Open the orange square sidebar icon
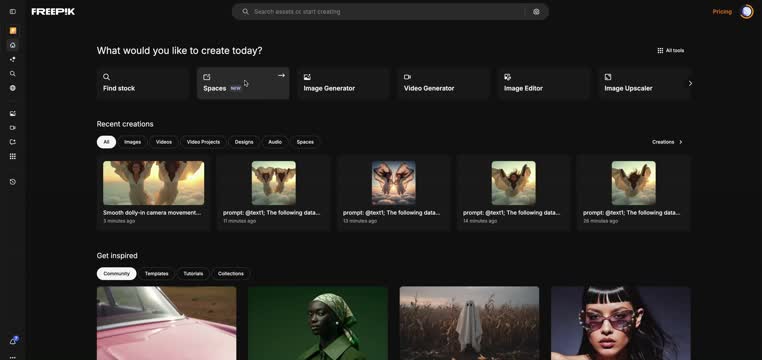 (13, 31)
